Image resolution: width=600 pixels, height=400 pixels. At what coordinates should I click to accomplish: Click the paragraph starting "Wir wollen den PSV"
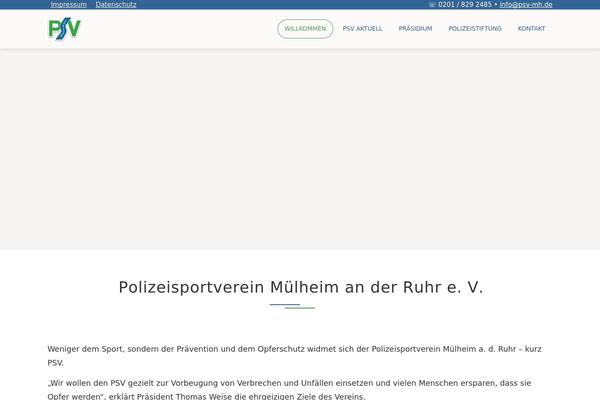click(x=289, y=389)
